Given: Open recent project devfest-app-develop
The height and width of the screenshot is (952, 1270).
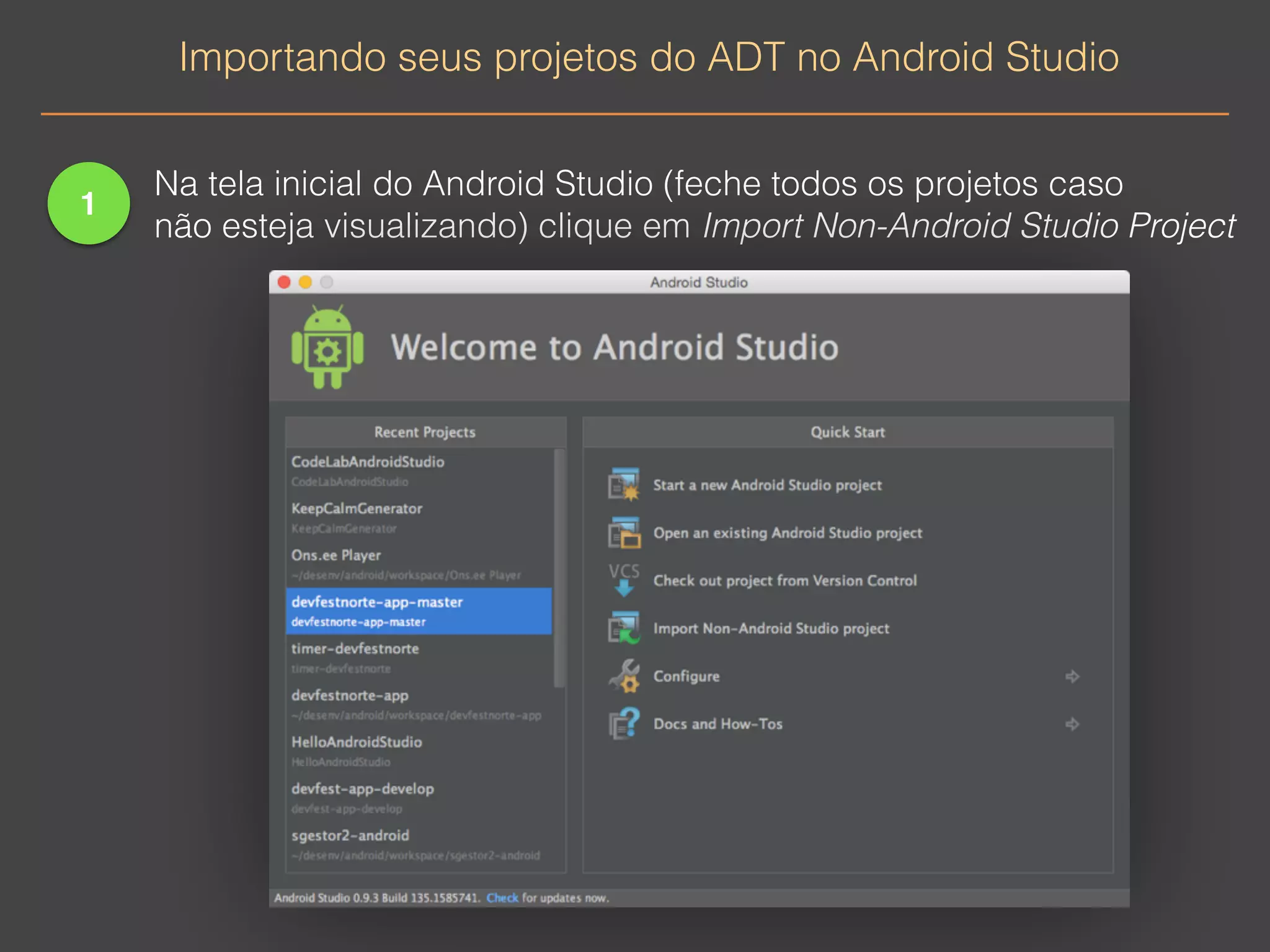Looking at the screenshot, I should [419, 798].
